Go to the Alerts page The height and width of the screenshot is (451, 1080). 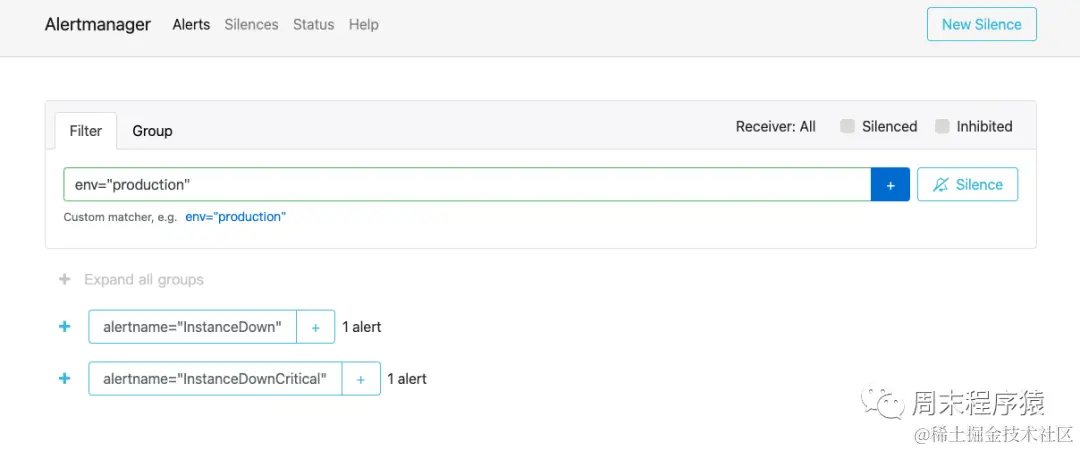(191, 25)
